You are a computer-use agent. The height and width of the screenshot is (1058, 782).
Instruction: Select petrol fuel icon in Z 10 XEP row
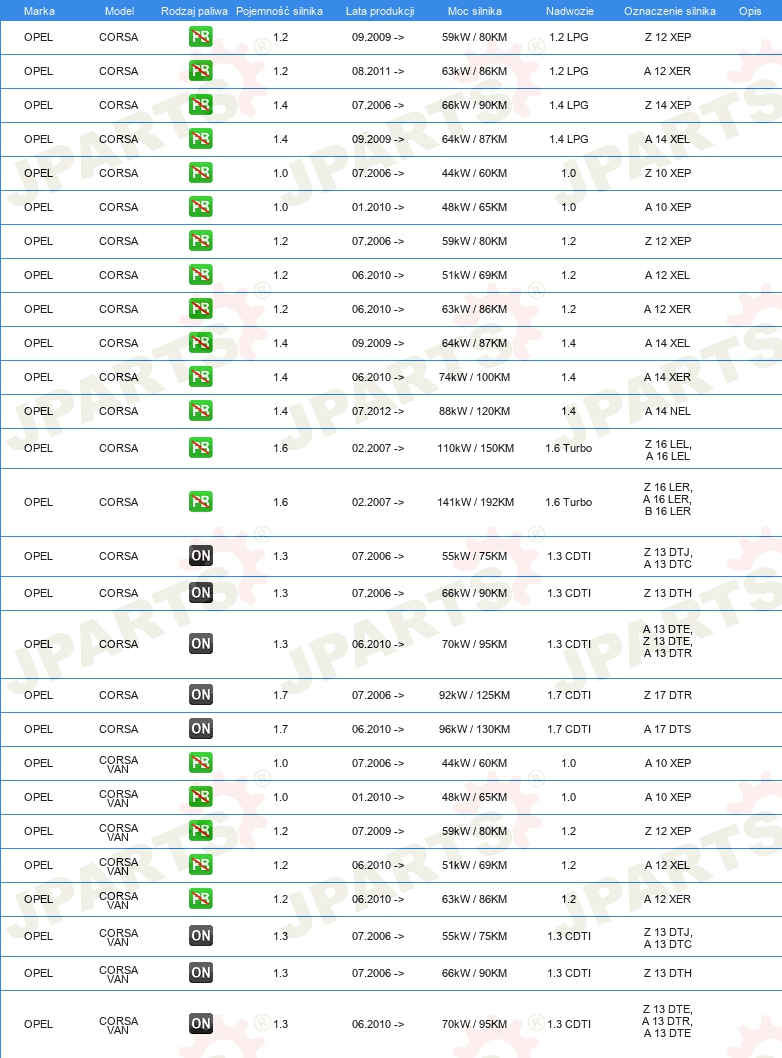(x=200, y=173)
